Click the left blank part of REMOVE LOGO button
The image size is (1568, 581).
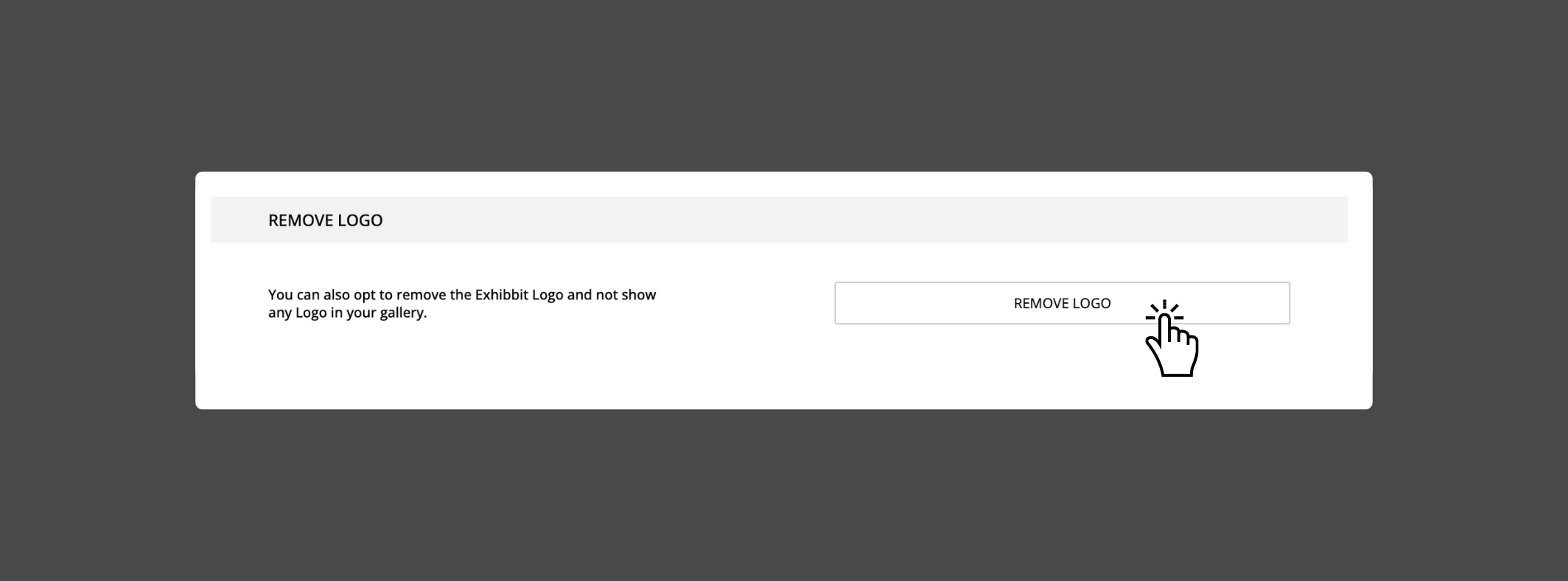pos(921,303)
